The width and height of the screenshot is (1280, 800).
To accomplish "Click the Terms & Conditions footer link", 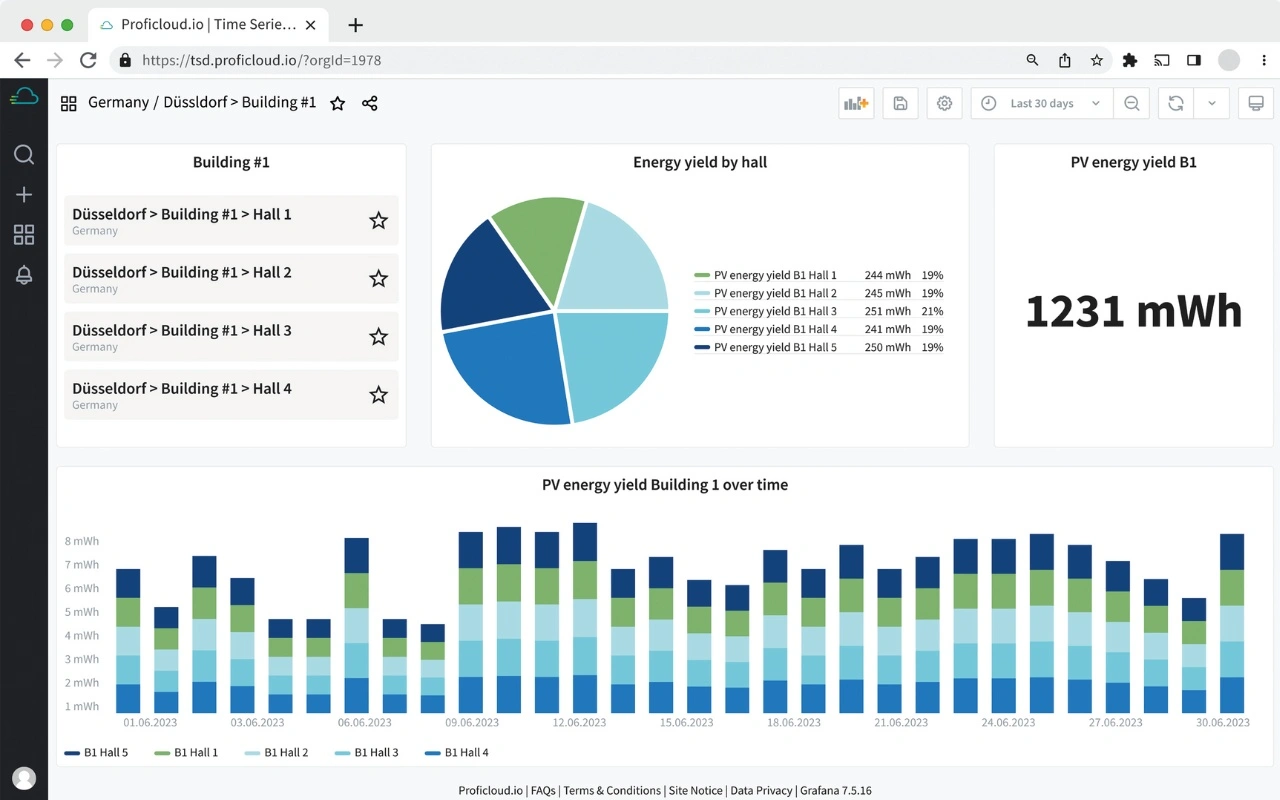I will click(x=612, y=790).
